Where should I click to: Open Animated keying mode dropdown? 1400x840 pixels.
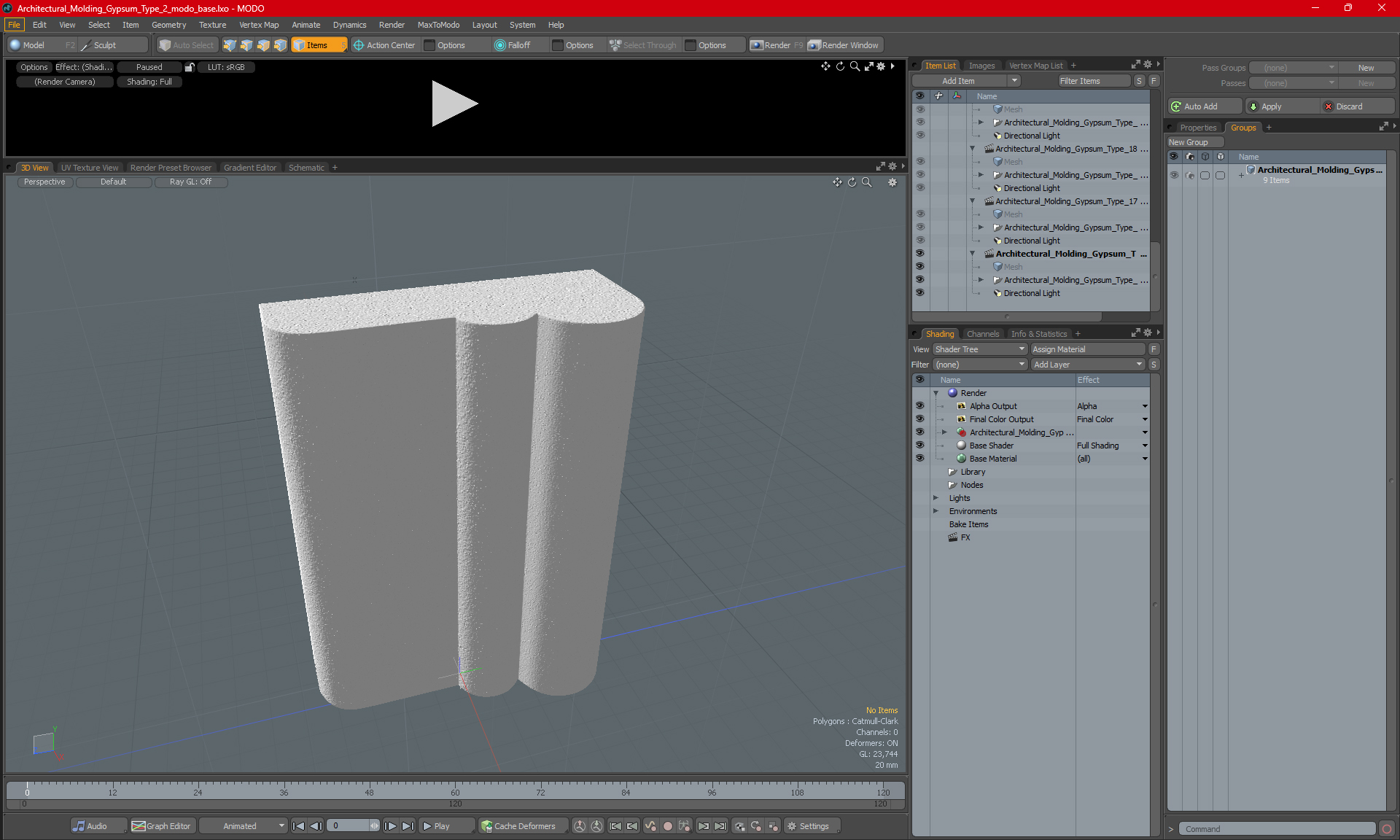click(x=244, y=826)
